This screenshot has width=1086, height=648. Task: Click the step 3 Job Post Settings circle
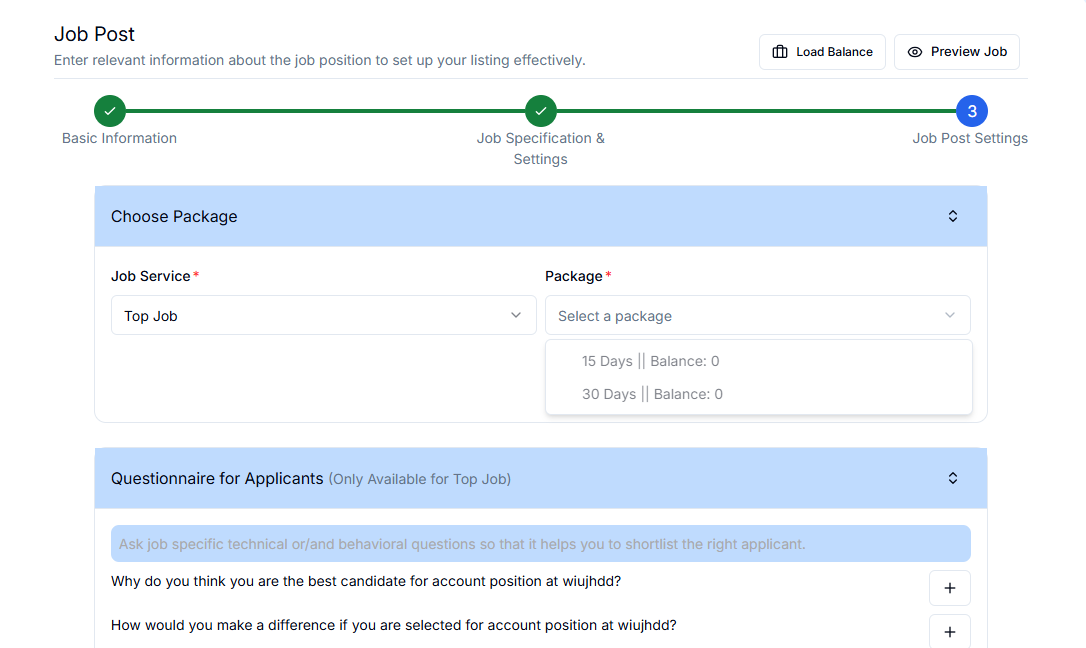972,111
